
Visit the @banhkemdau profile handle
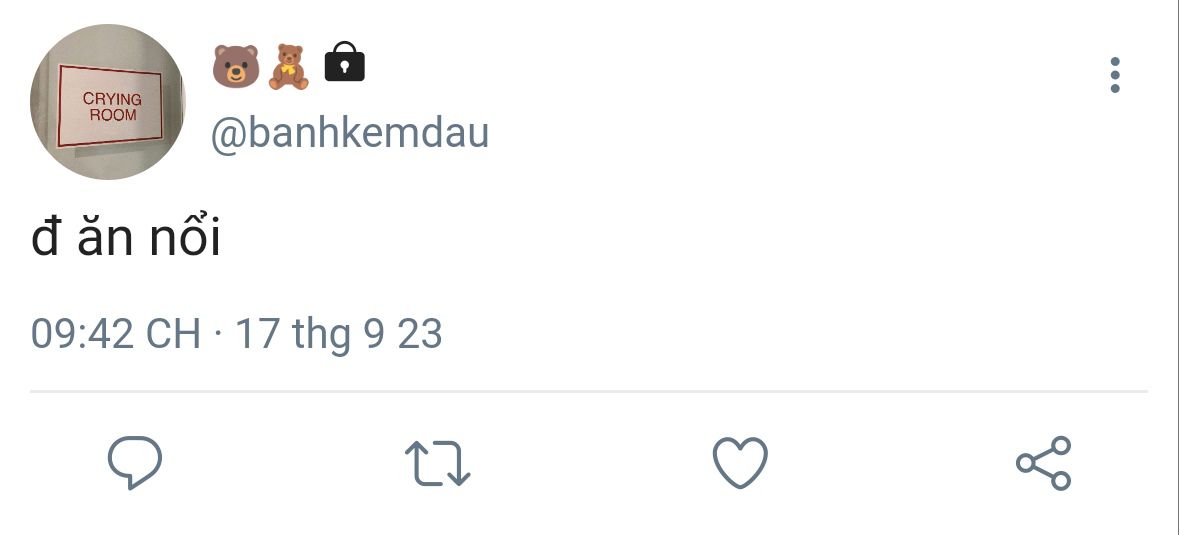pyautogui.click(x=350, y=133)
